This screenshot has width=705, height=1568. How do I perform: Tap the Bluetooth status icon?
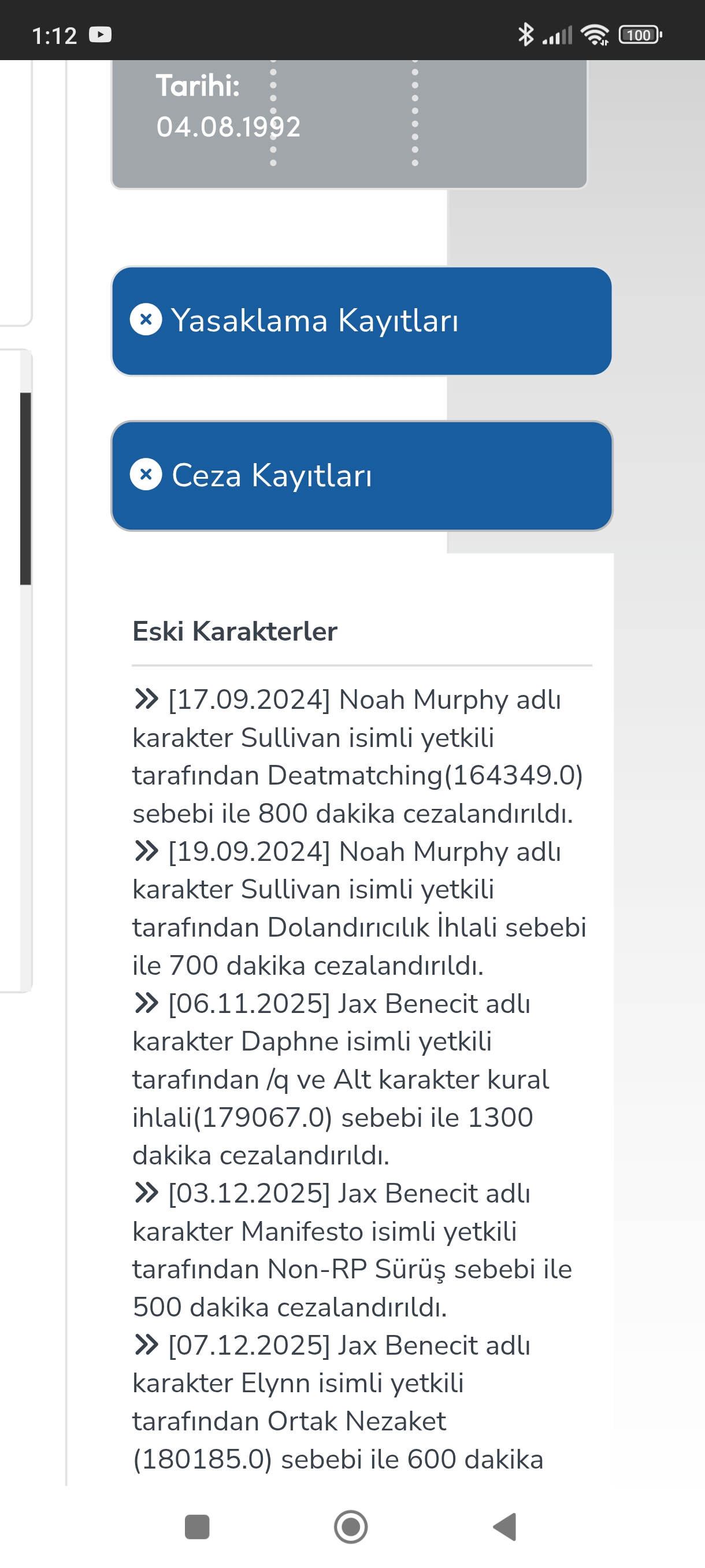pyautogui.click(x=525, y=35)
